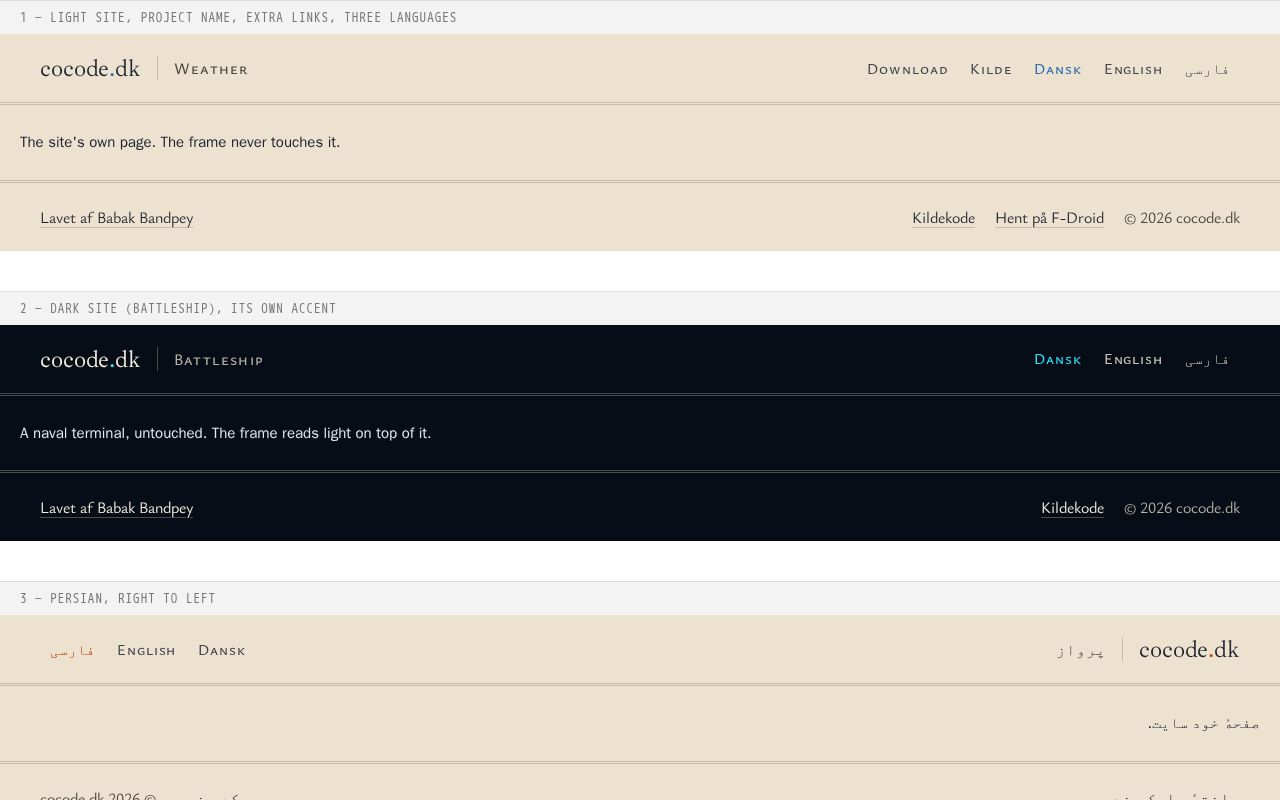Viewport: 1280px width, 800px height.
Task: Click text 'The site's own page. The frame never touches it.'
Action: [x=180, y=142]
